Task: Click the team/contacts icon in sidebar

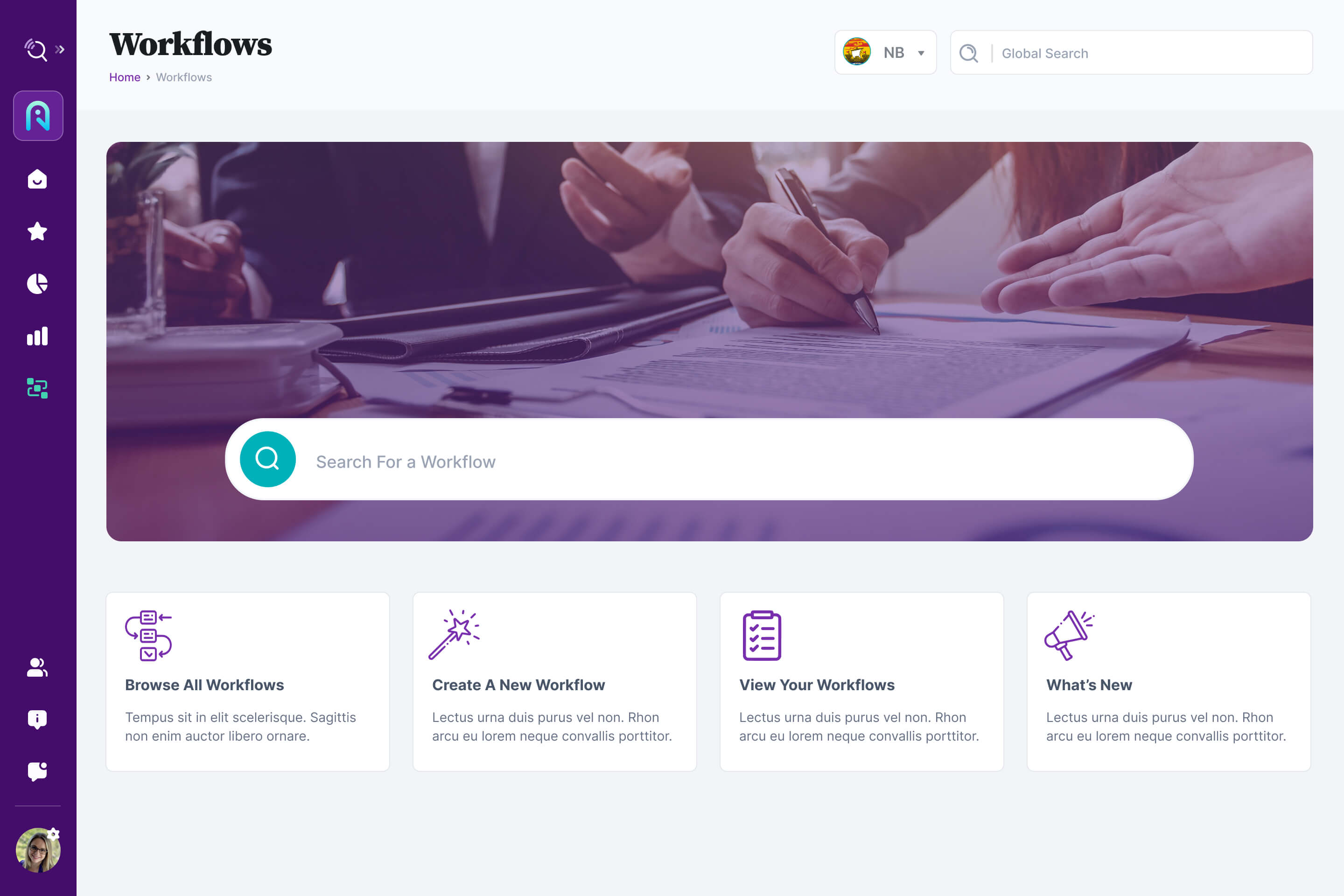Action: click(37, 666)
